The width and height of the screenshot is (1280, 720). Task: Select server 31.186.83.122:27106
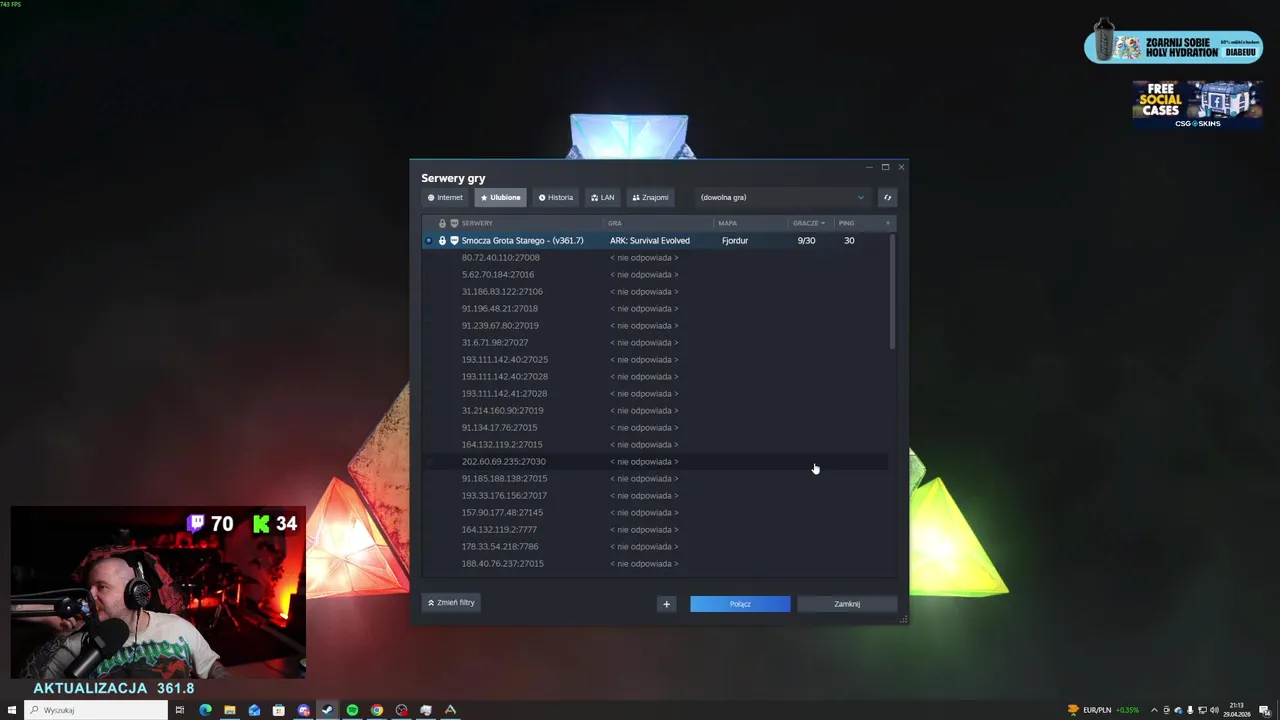point(655,291)
